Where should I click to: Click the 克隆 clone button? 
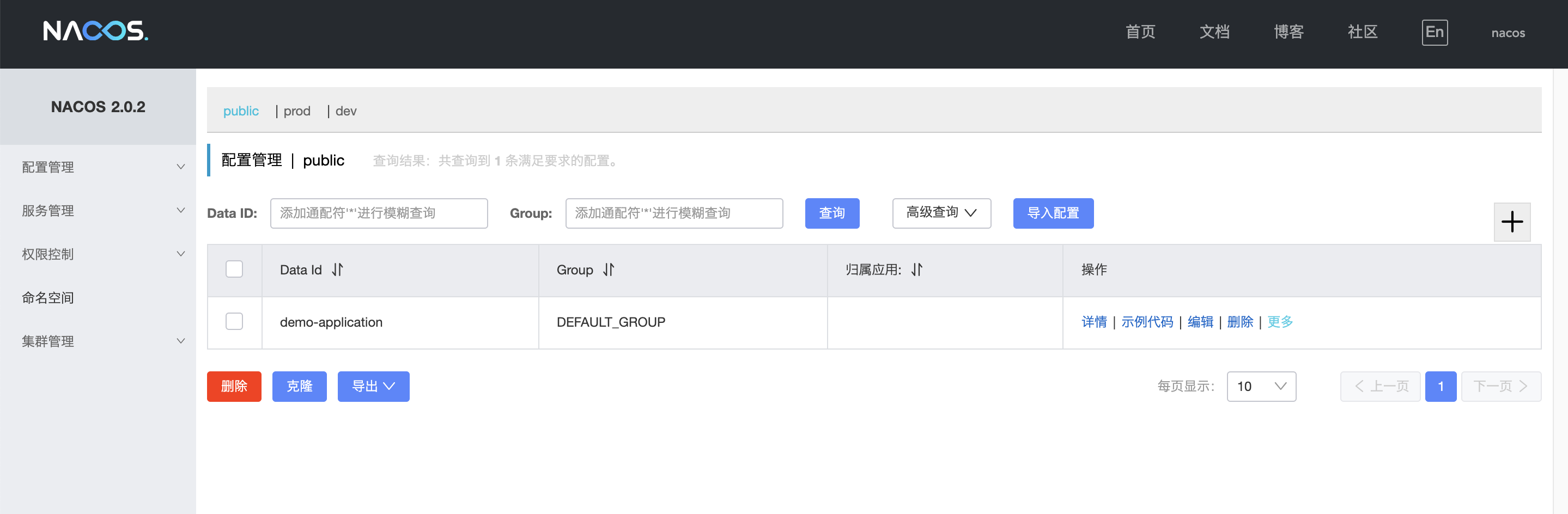pos(300,386)
